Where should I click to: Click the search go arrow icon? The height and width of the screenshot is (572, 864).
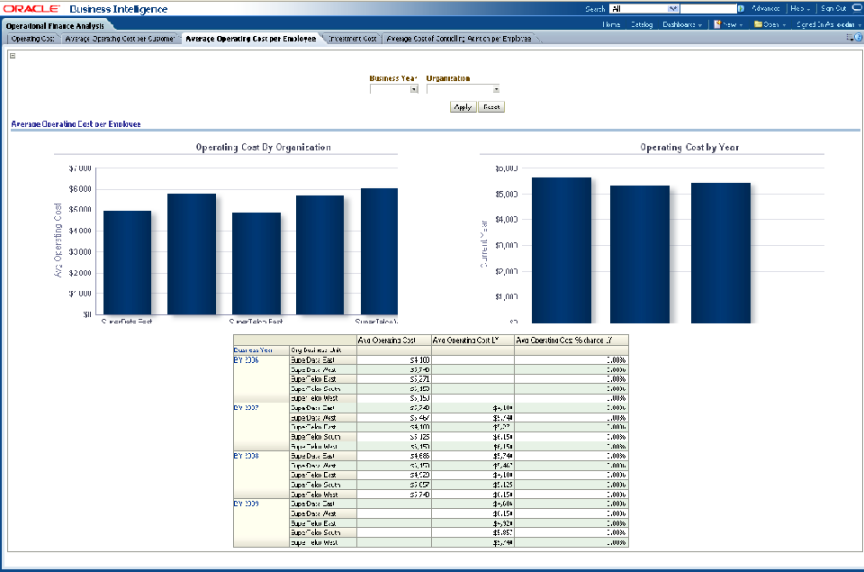(741, 9)
